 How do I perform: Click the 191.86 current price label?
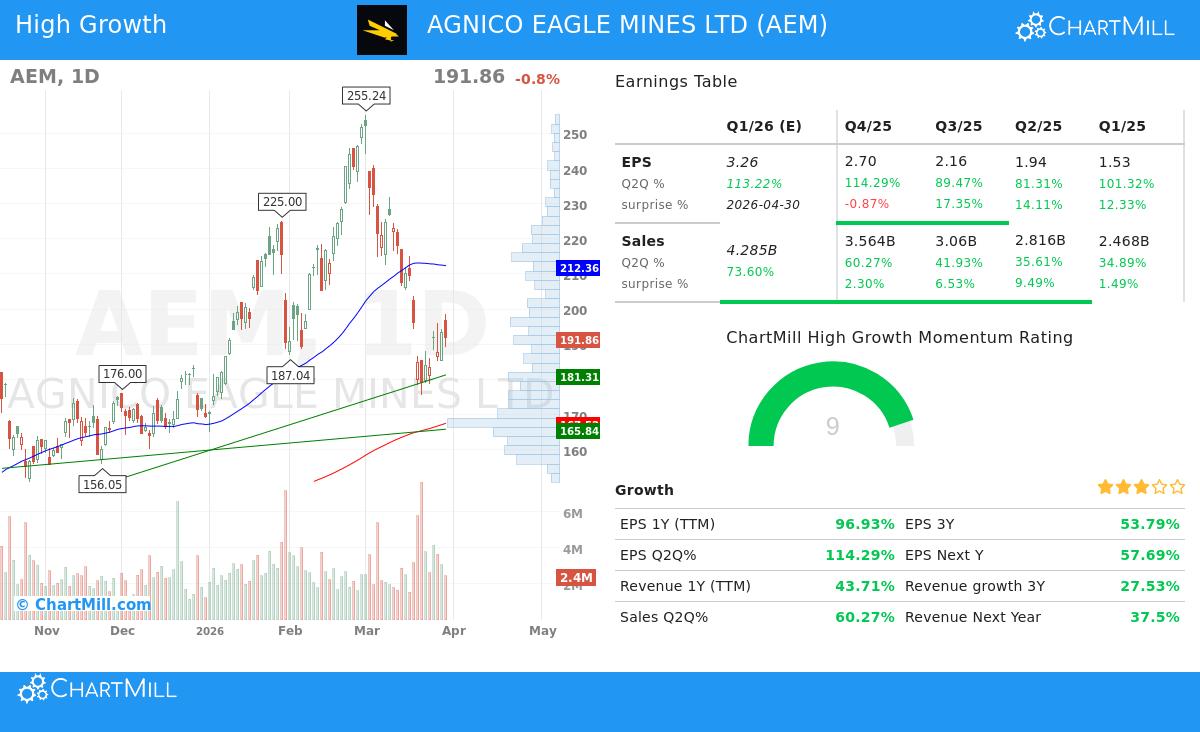click(579, 340)
